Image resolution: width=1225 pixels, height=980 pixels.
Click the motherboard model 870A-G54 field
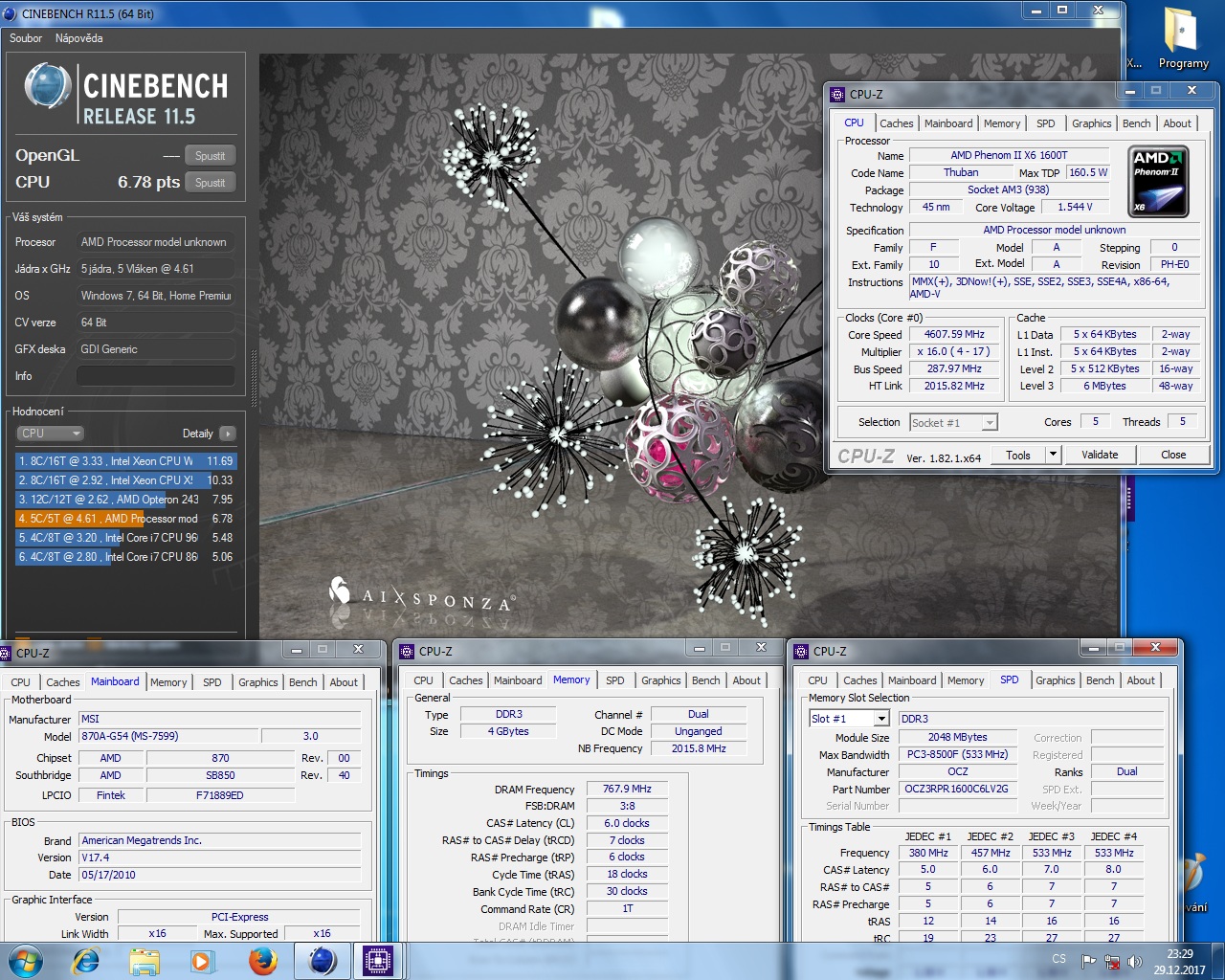(x=168, y=737)
